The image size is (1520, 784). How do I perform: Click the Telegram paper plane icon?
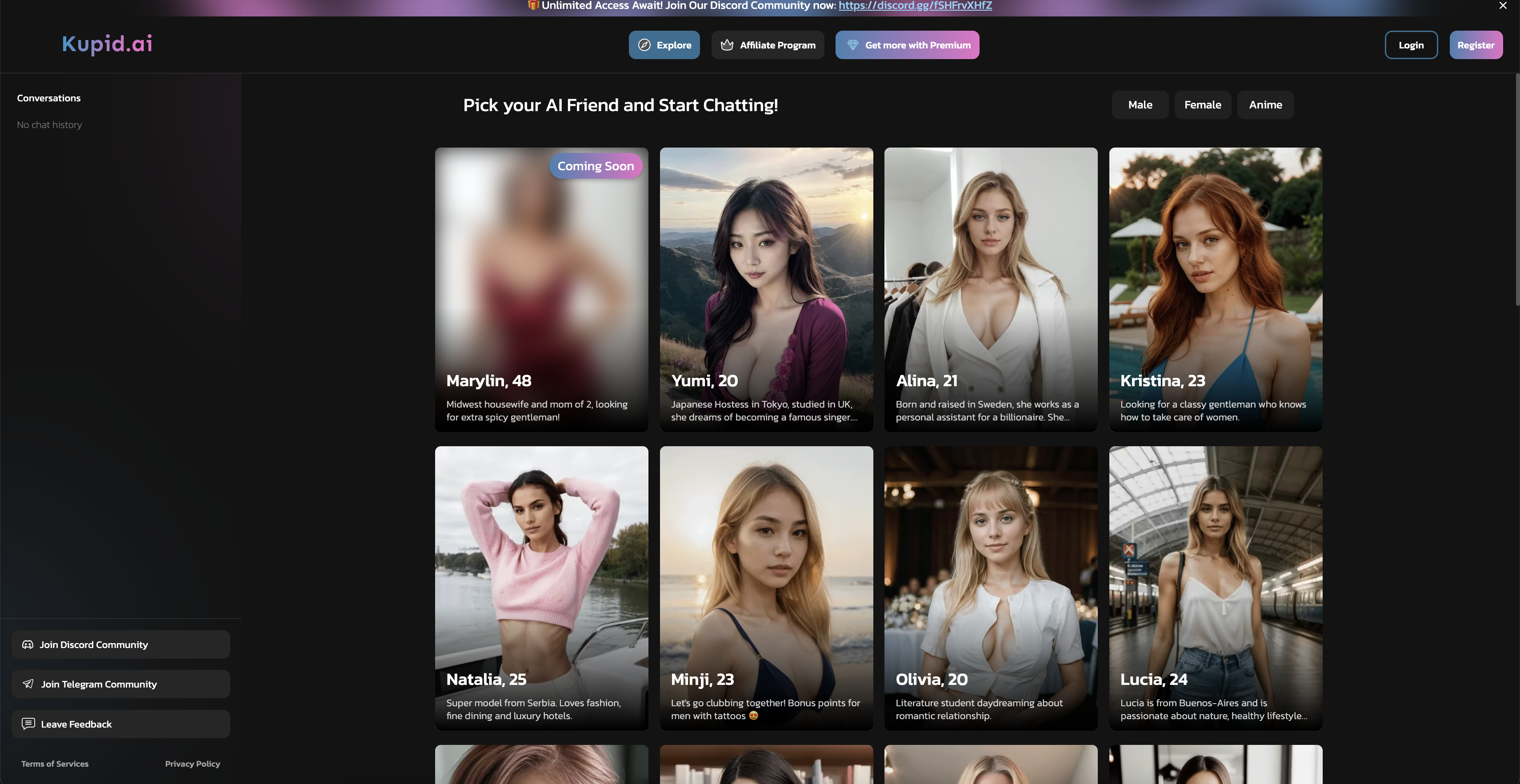coord(28,684)
